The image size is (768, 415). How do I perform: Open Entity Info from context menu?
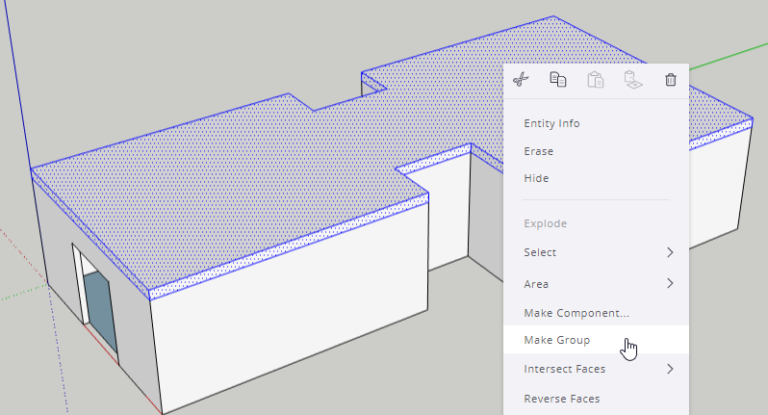click(x=551, y=123)
